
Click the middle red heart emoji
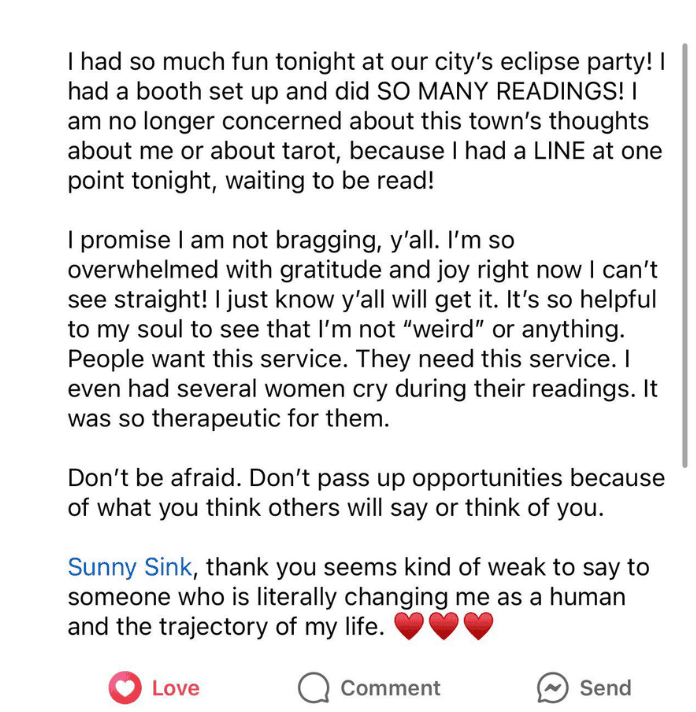pyautogui.click(x=444, y=627)
